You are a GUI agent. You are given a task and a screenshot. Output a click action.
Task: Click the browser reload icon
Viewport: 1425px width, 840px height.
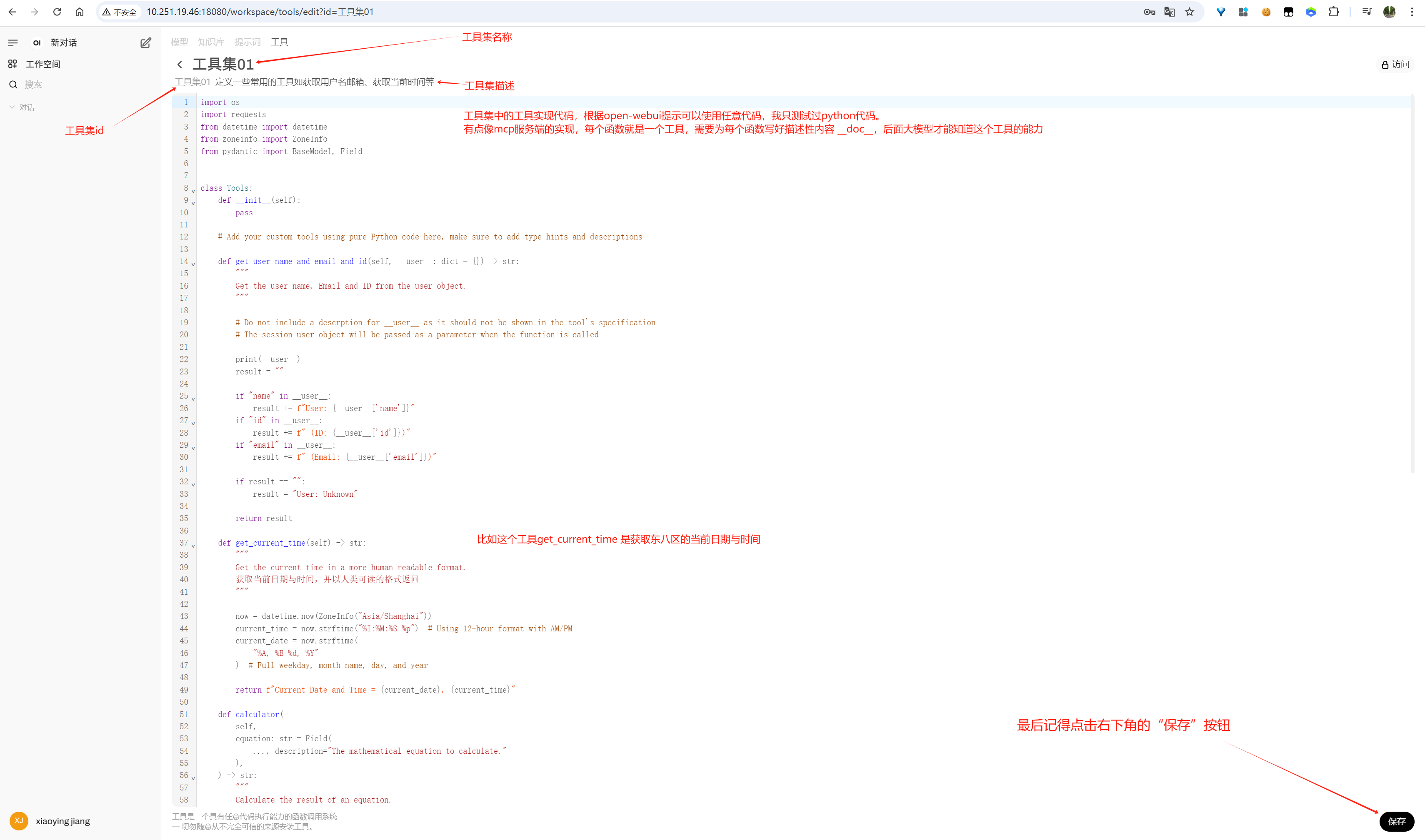pyautogui.click(x=57, y=12)
